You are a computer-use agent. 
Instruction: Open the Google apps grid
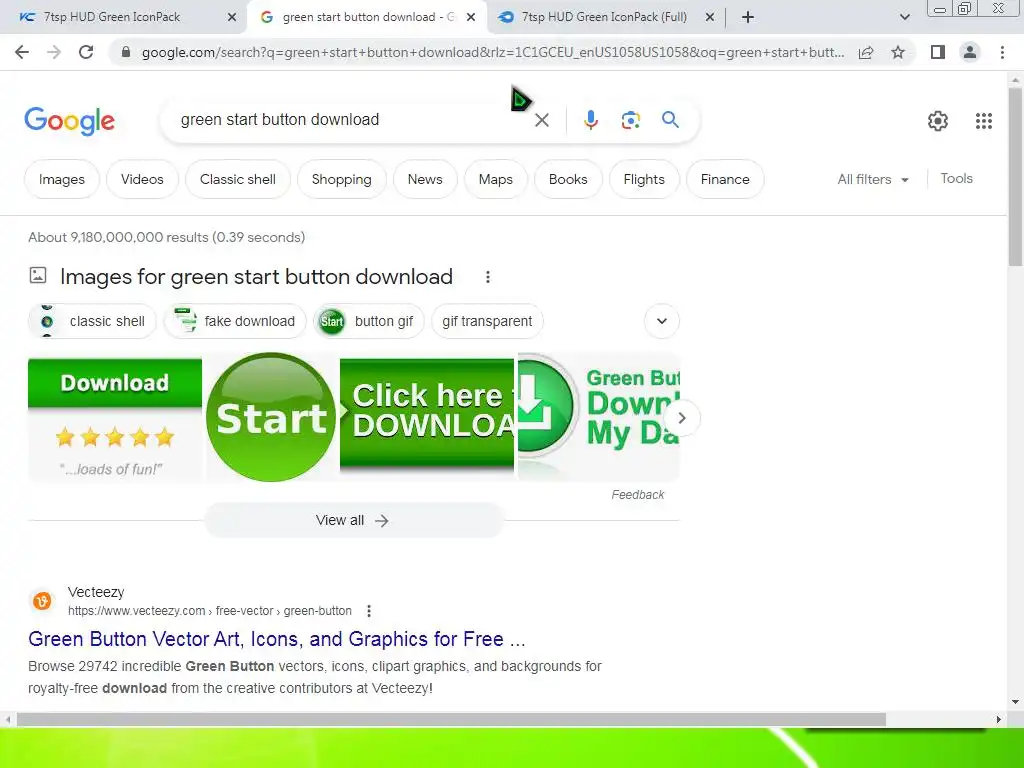tap(984, 121)
